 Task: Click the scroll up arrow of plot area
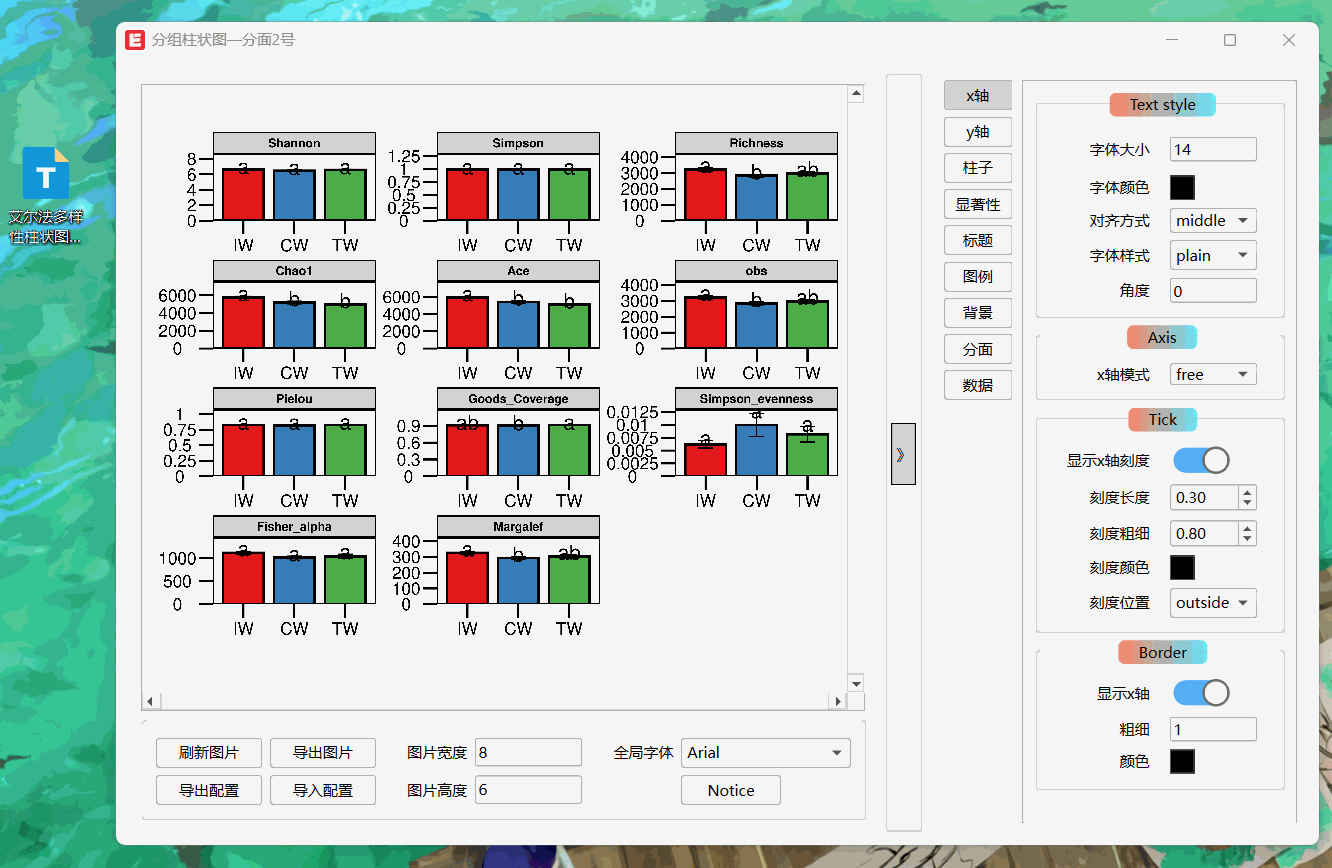pos(856,94)
